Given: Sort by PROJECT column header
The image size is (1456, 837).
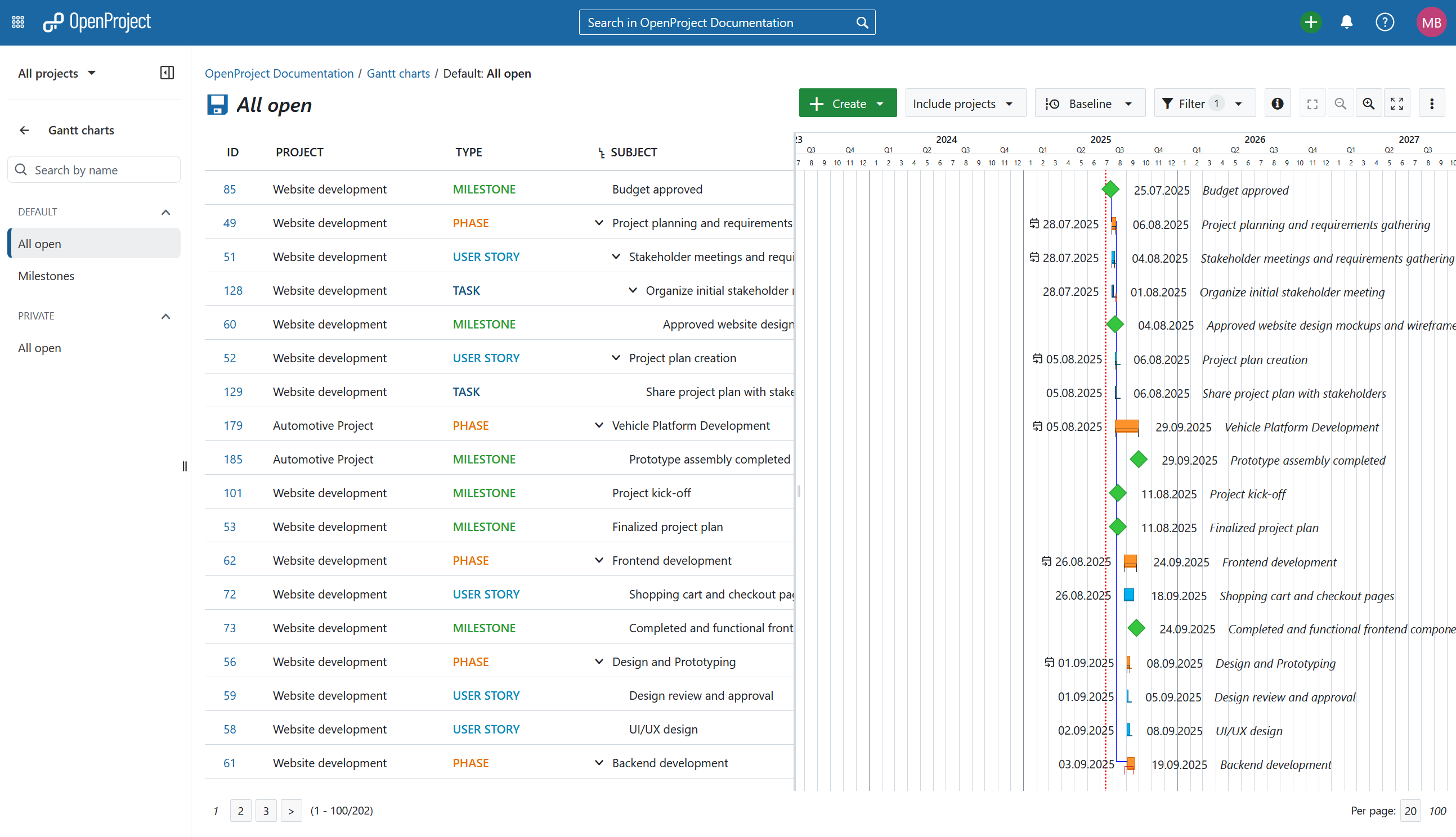Looking at the screenshot, I should coord(299,152).
